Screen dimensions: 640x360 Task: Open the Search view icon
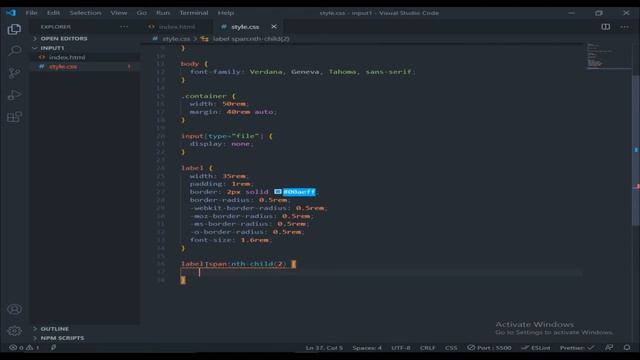[14, 51]
